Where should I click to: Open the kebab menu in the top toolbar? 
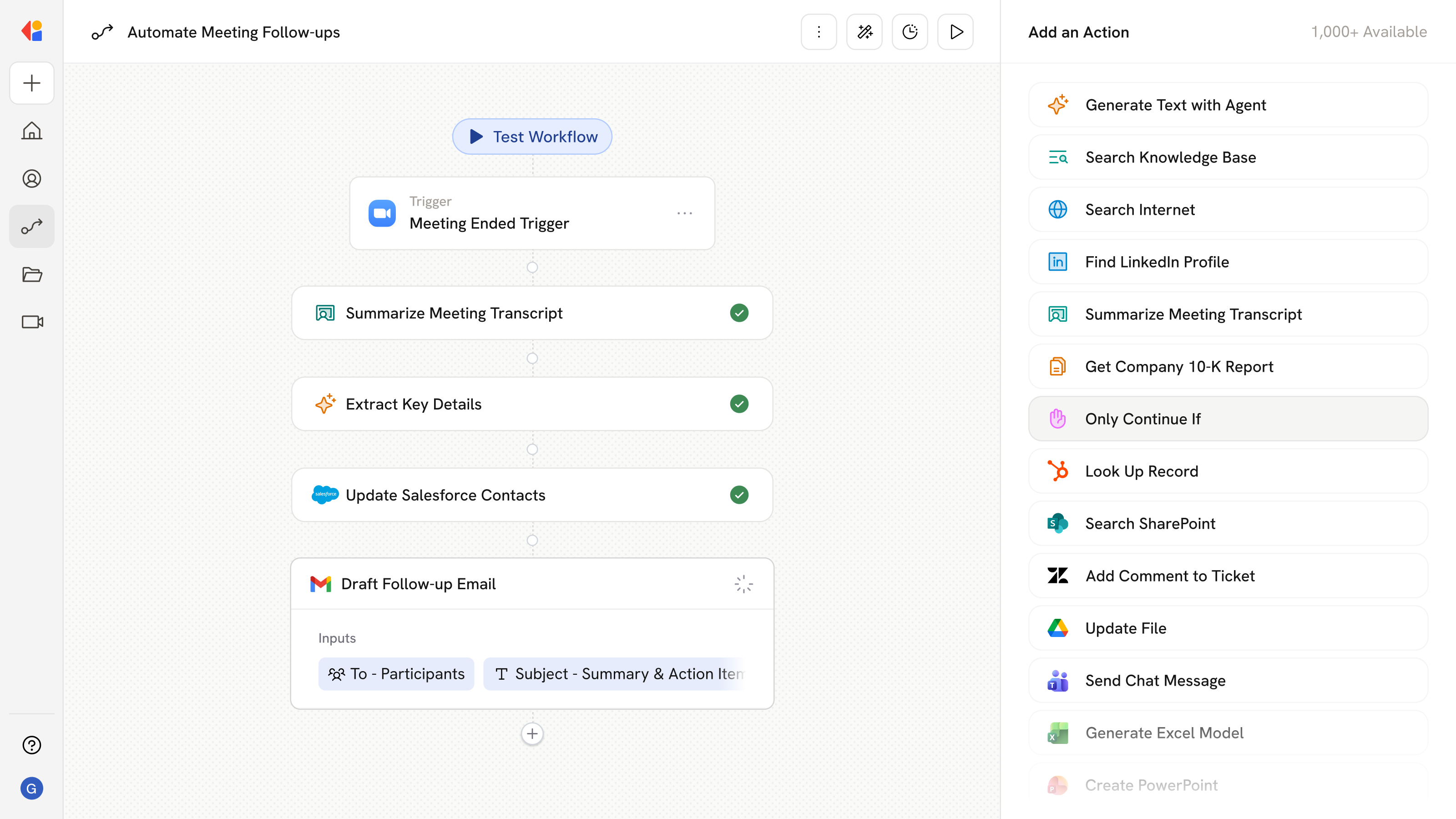[x=819, y=32]
